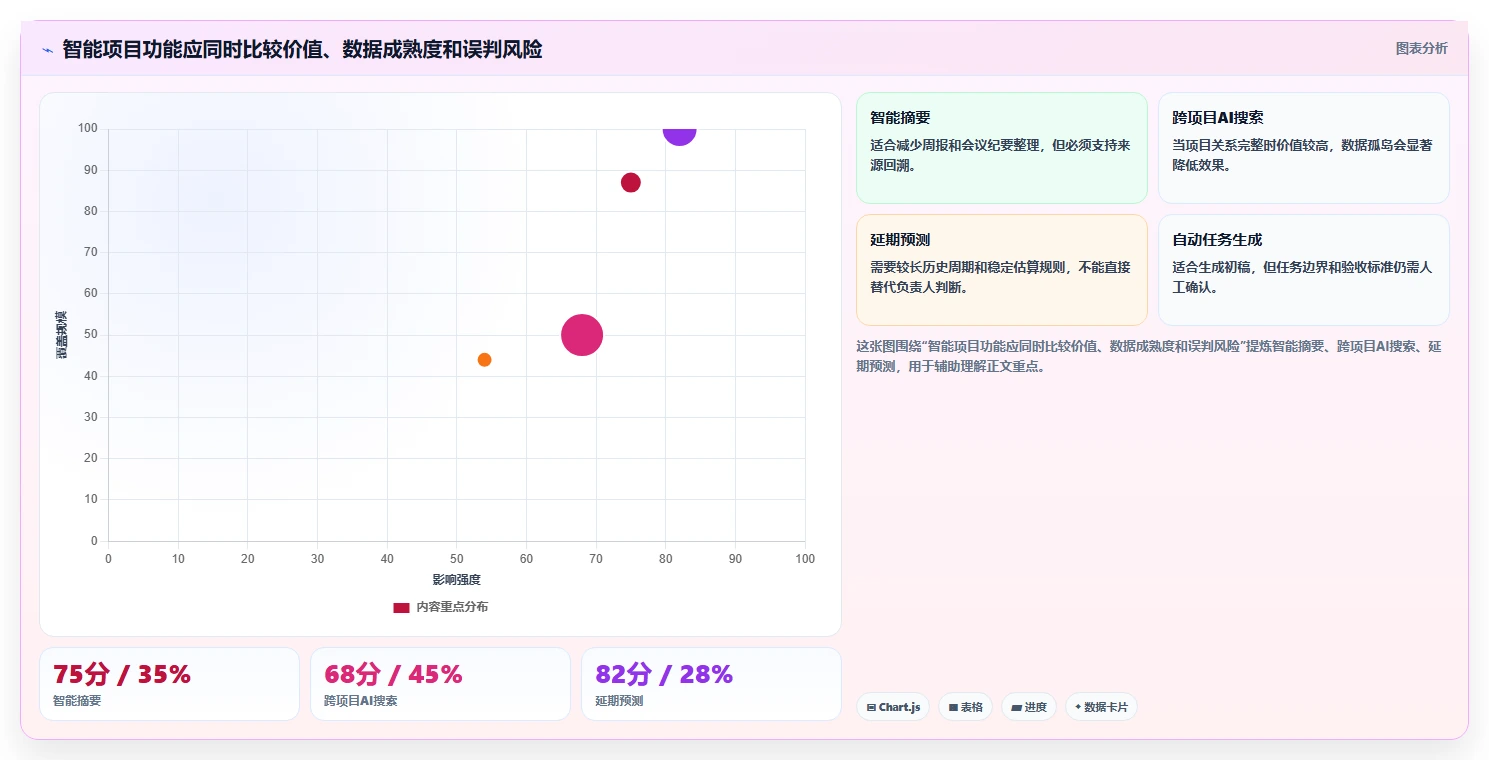Viewport: 1489px width, 760px height.
Task: Open the 68分 / 45% stat card
Action: tap(440, 684)
